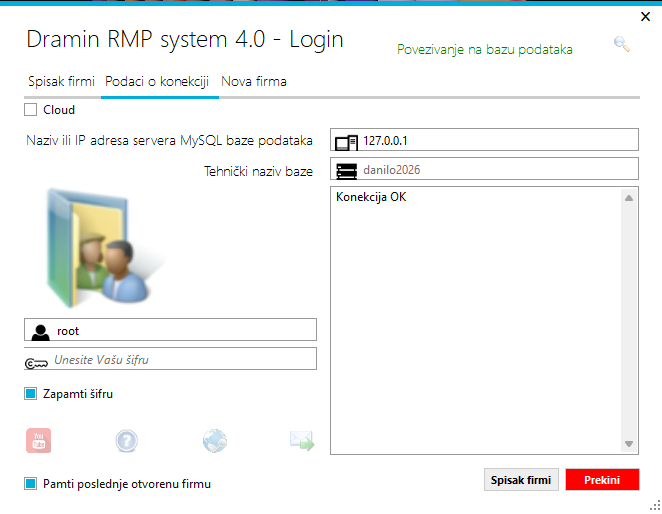Click the window resize grip at corner

[655, 505]
